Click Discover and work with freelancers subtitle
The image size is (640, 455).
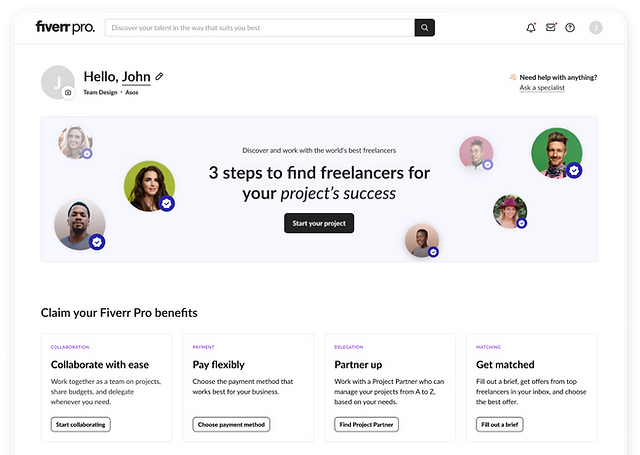coord(319,150)
